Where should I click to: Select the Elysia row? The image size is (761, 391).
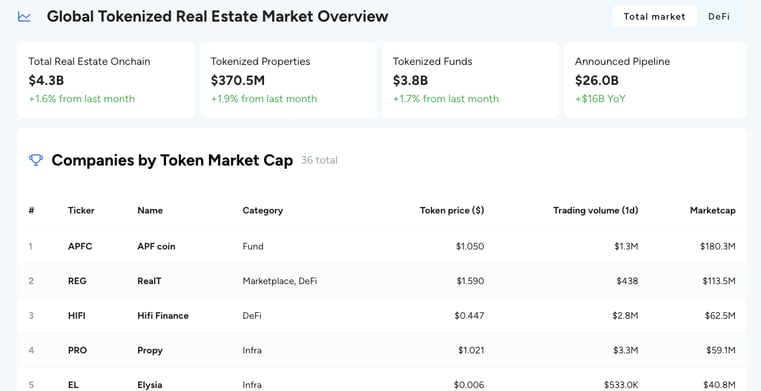(x=381, y=383)
